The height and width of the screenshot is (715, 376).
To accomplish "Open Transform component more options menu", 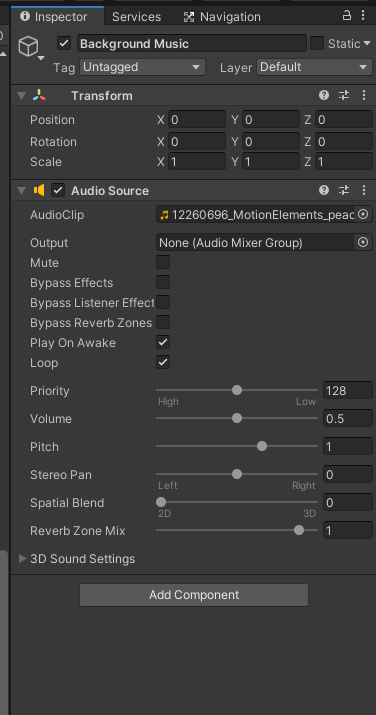I will [x=364, y=95].
